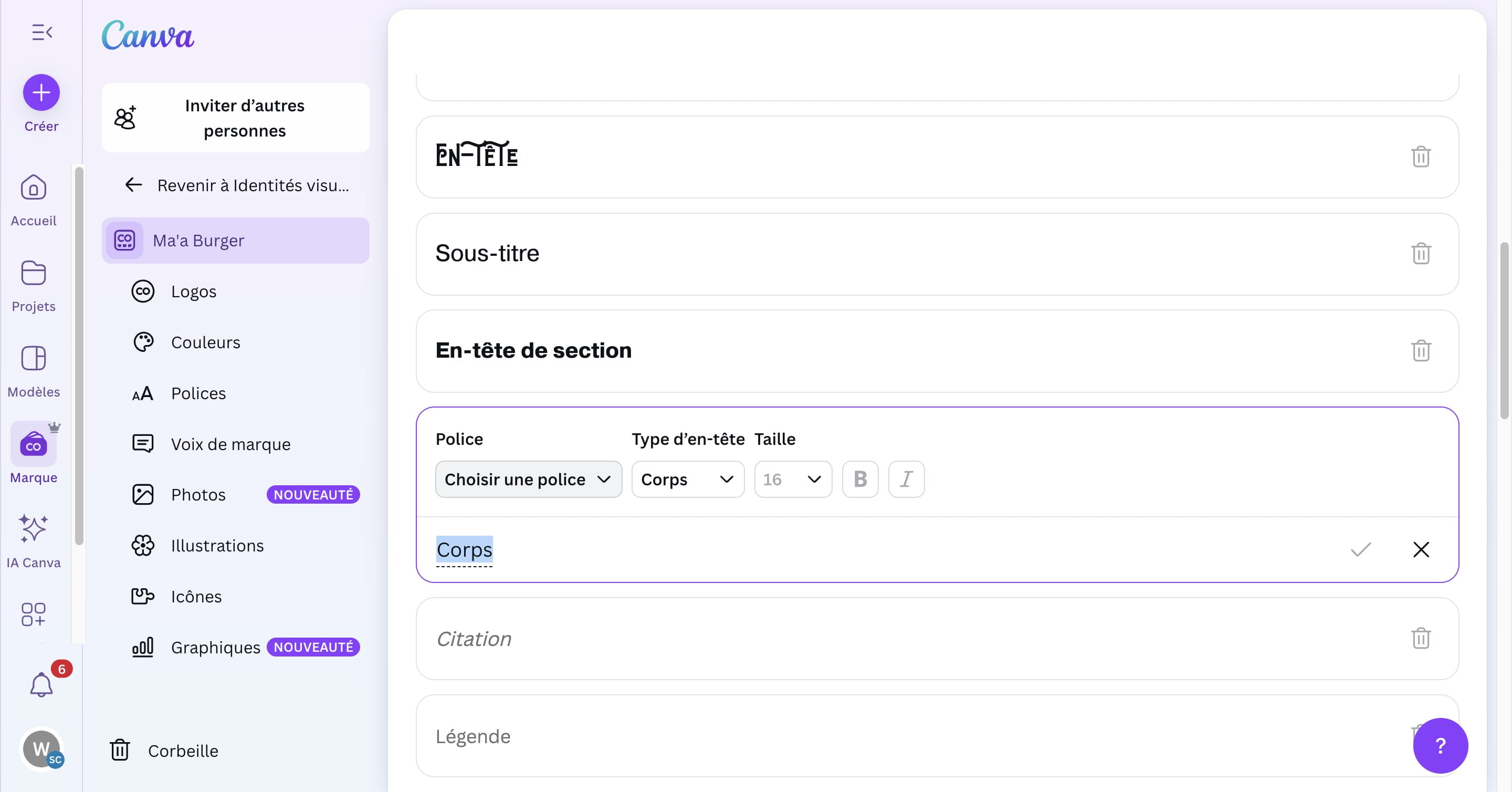
Task: Expand the Corps heading type dropdown
Action: (x=687, y=479)
